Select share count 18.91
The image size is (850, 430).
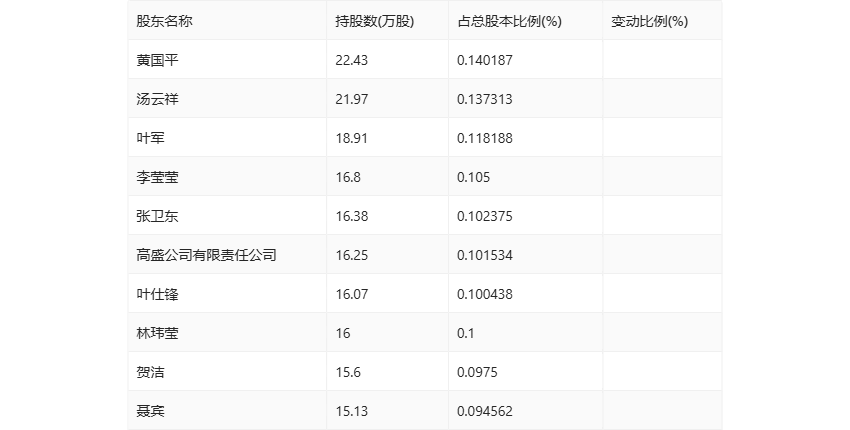click(x=351, y=138)
